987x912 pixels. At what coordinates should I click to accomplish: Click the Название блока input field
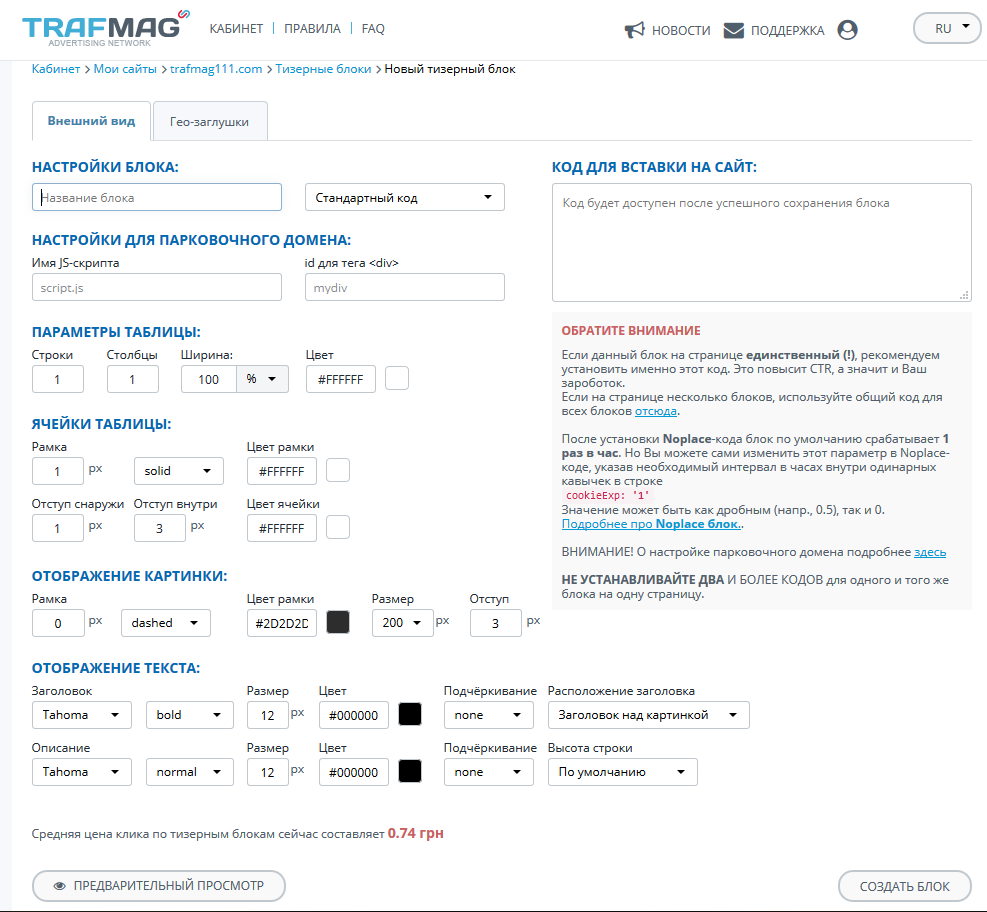tap(157, 198)
